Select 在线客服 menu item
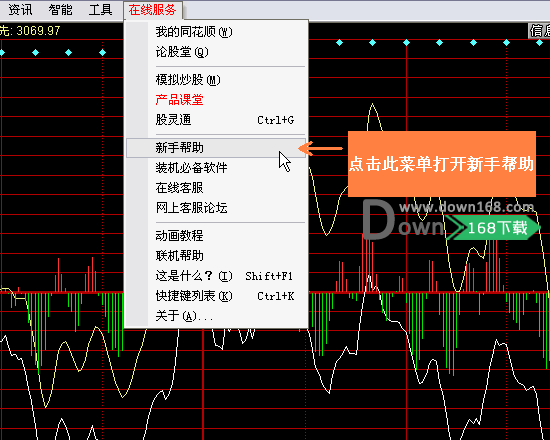Screen dimensions: 550x440 click(216, 188)
